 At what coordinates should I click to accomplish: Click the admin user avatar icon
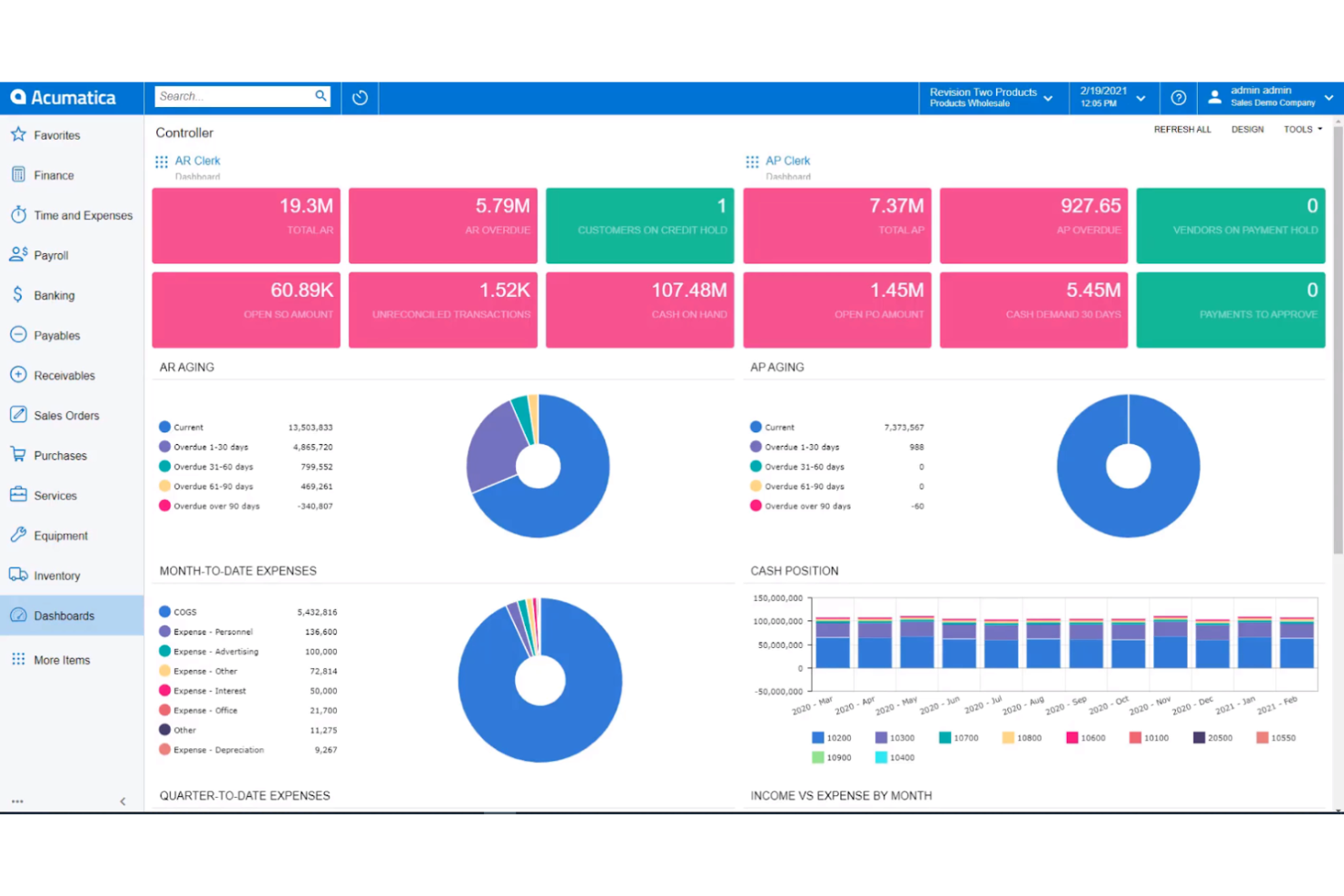[x=1214, y=97]
